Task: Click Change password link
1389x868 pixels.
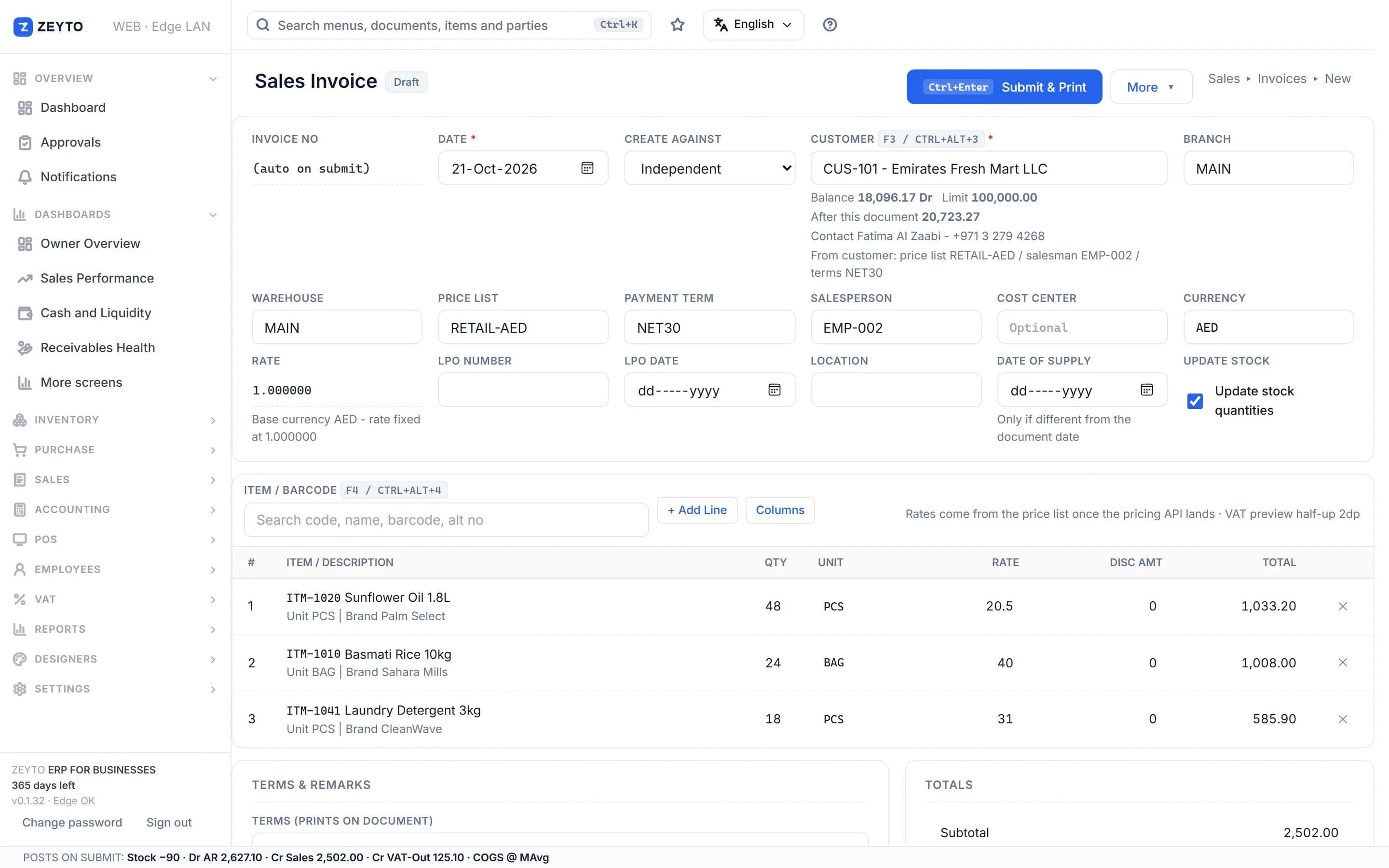Action: click(72, 822)
